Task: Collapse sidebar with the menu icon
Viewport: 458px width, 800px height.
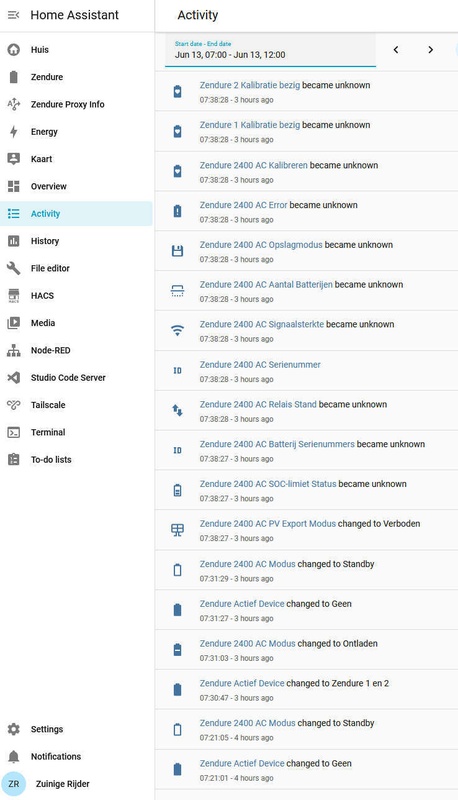Action: tap(13, 15)
